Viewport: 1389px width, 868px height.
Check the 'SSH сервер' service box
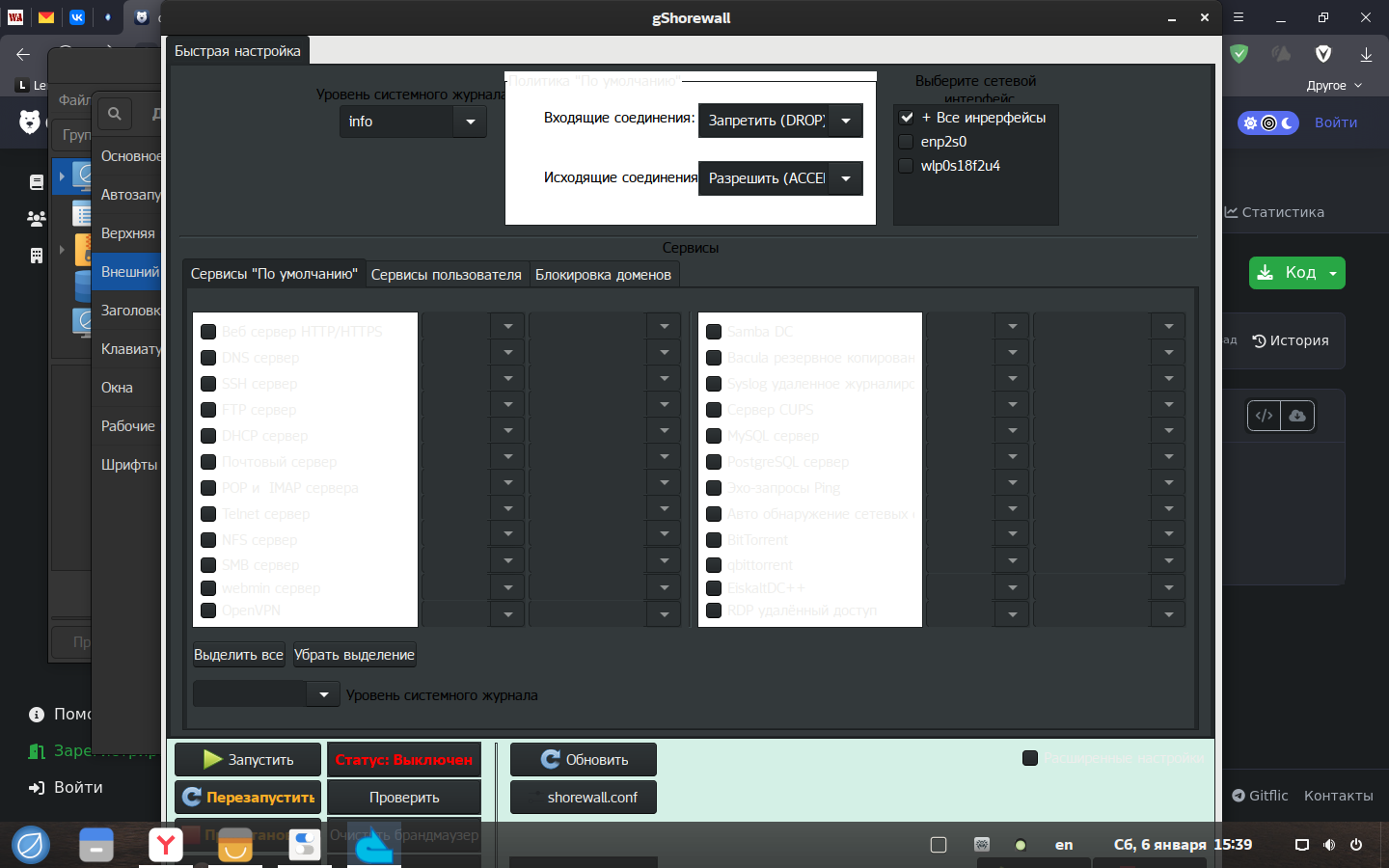208,384
